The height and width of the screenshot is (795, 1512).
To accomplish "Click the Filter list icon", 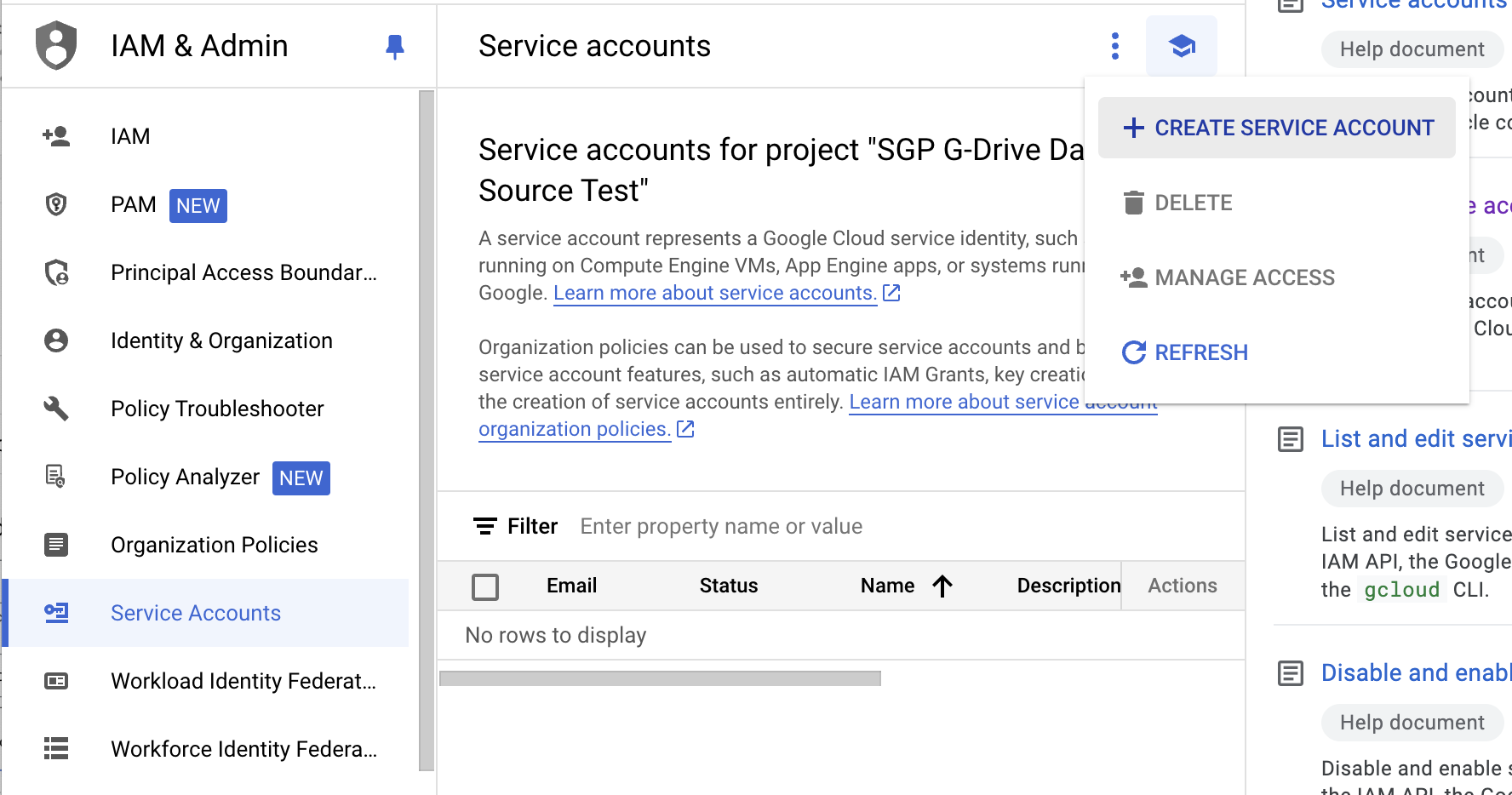I will click(x=485, y=526).
